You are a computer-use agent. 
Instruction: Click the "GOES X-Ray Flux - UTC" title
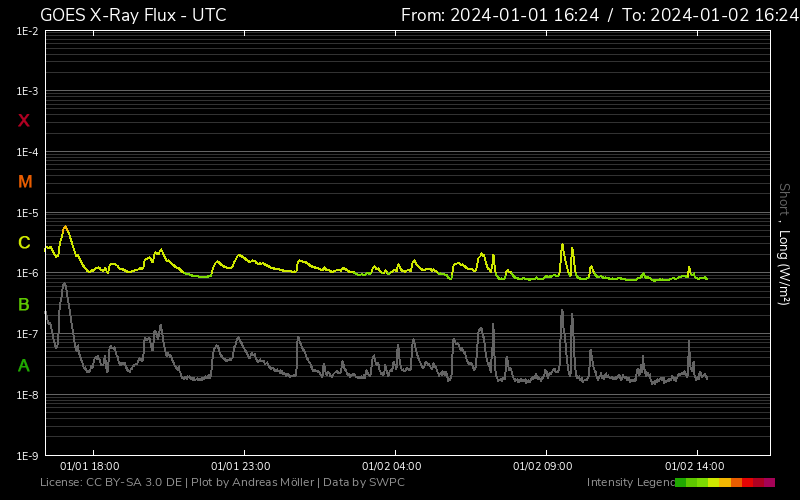[x=133, y=15]
